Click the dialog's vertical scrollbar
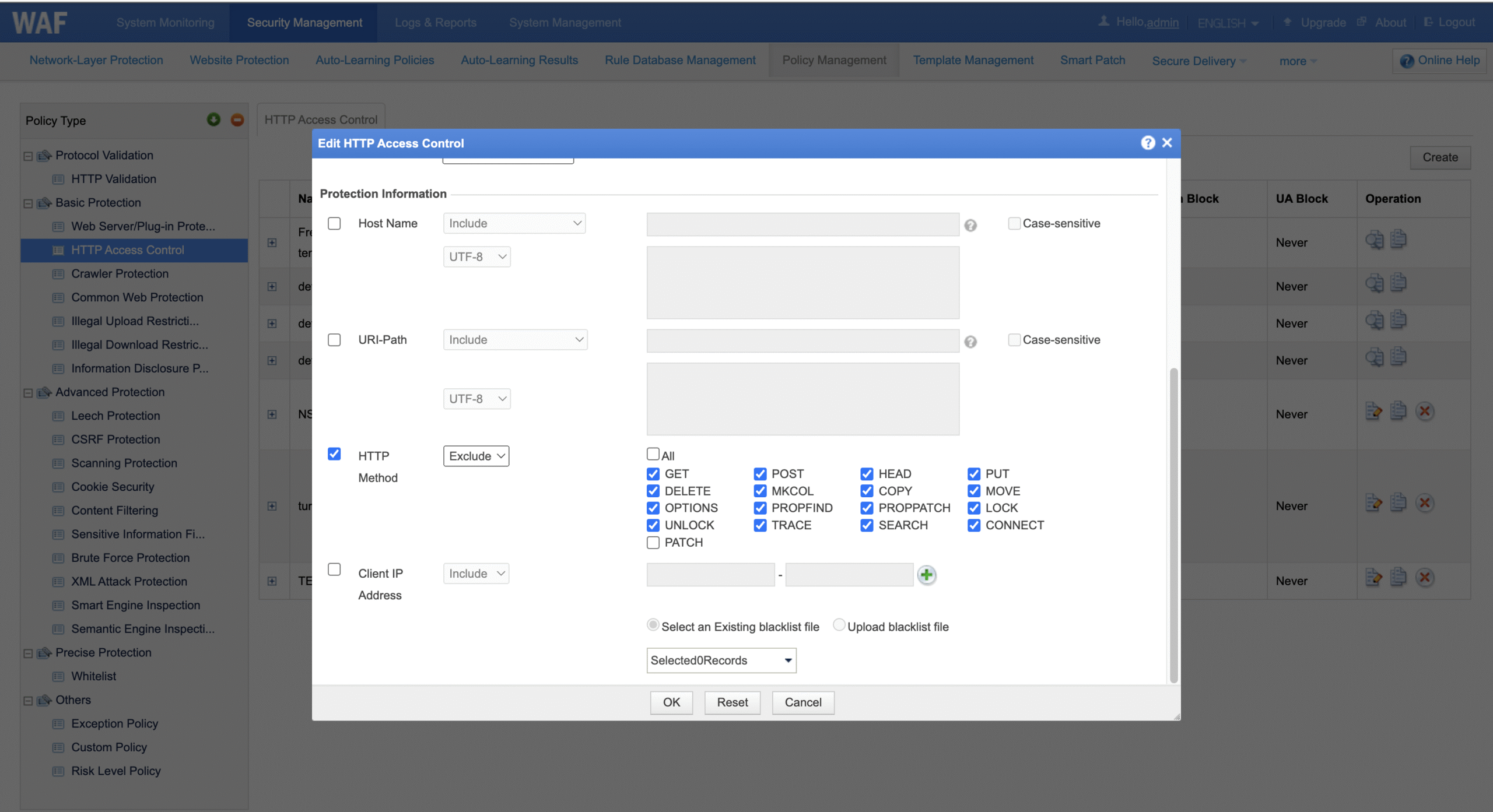The width and height of the screenshot is (1493, 812). pyautogui.click(x=1173, y=525)
